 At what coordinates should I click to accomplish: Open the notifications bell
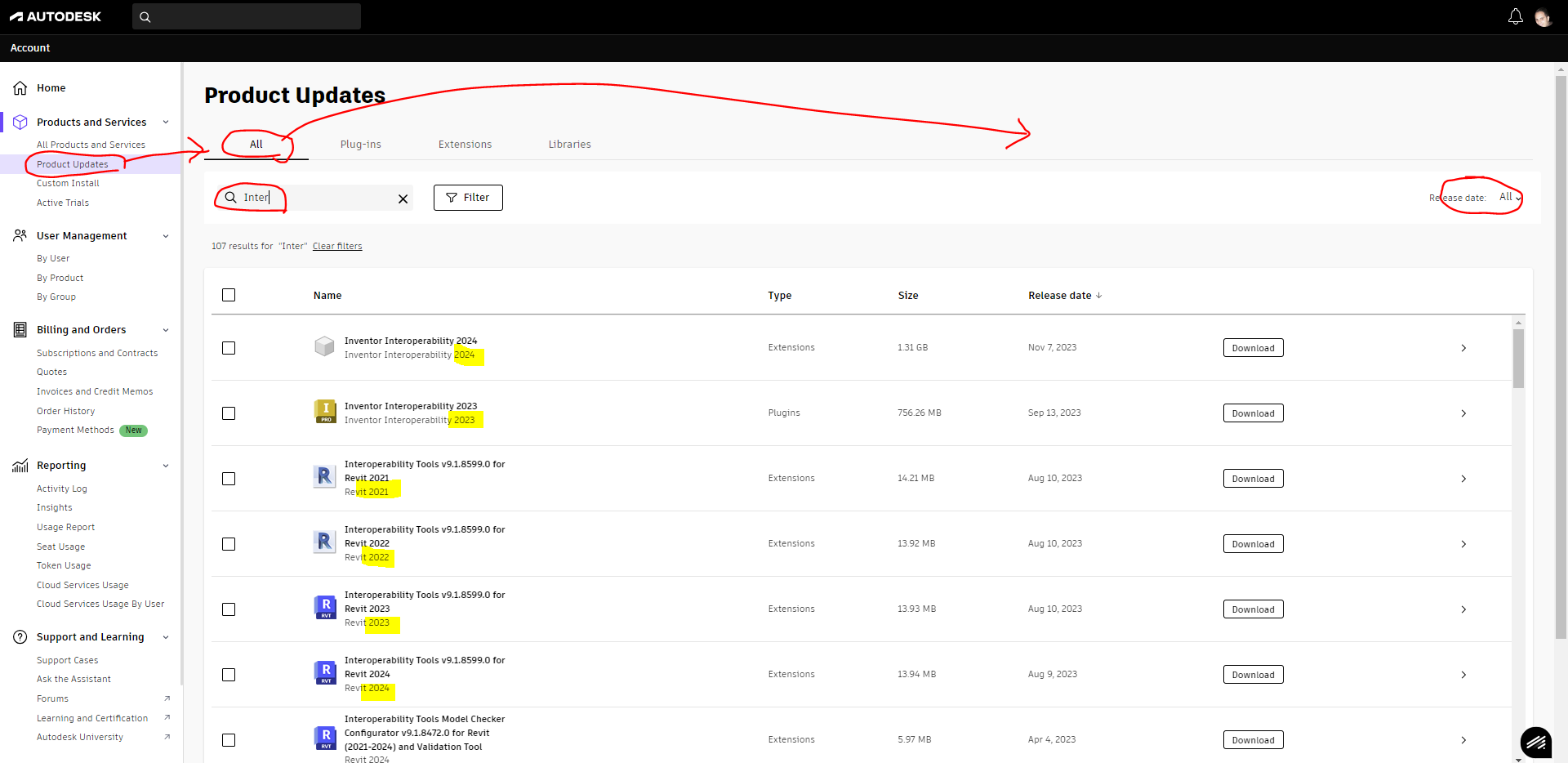click(1516, 16)
